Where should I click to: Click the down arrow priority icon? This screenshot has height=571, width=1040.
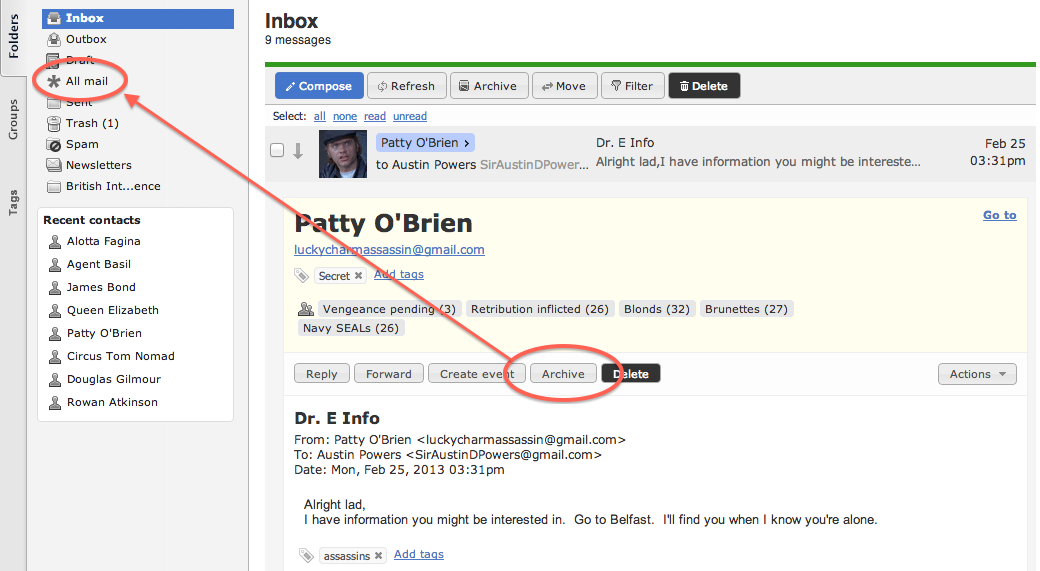pyautogui.click(x=298, y=151)
